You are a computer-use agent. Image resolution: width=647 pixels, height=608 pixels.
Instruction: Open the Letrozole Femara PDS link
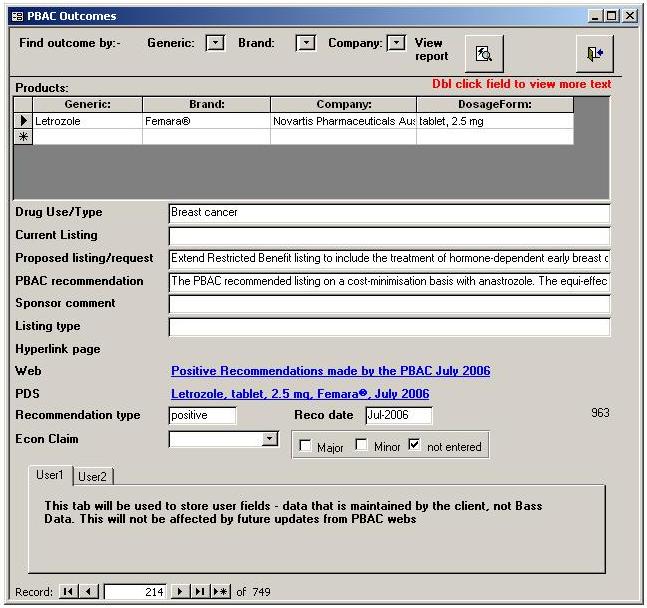tap(300, 394)
